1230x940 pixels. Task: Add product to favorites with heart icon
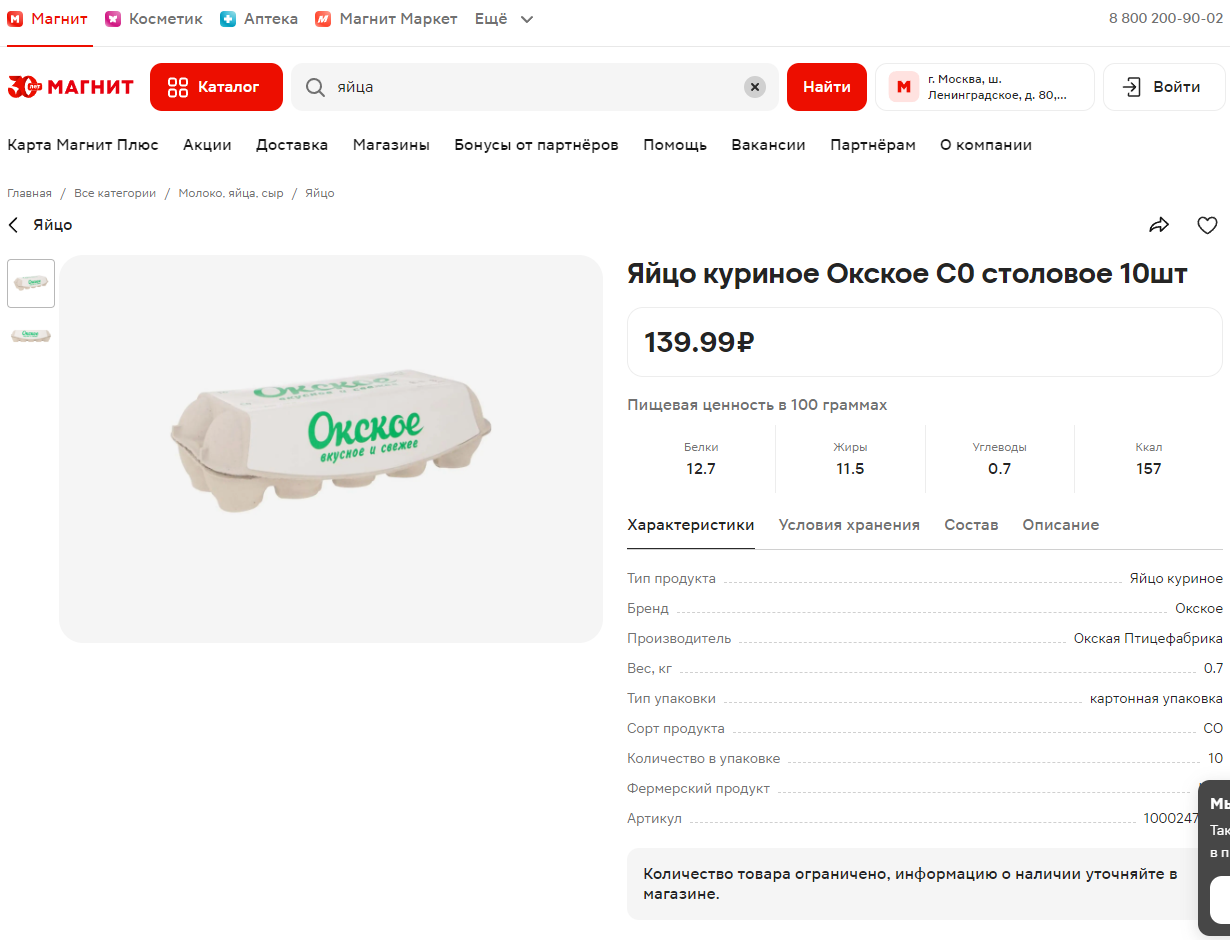tap(1207, 225)
